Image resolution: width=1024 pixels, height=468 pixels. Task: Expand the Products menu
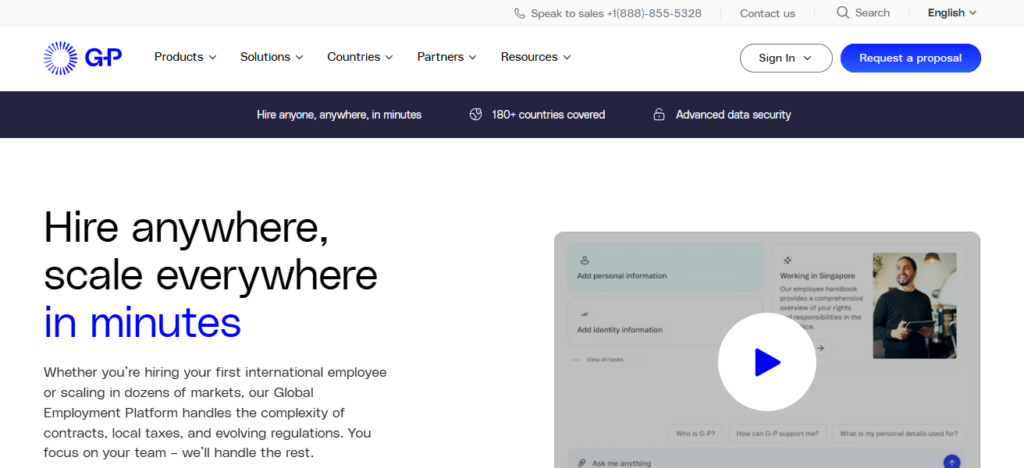point(185,57)
